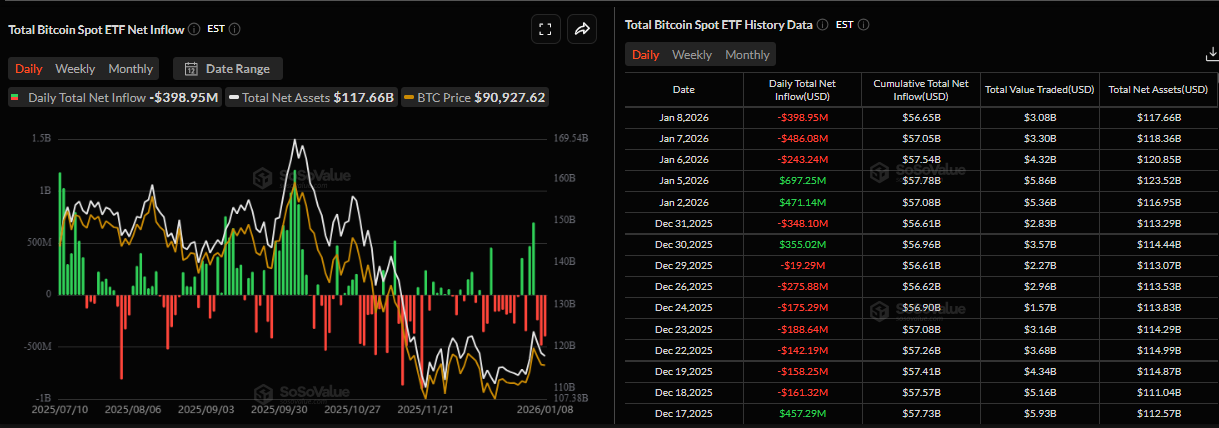Image resolution: width=1219 pixels, height=428 pixels.
Task: Switch chart to Monthly view
Action: tap(131, 69)
